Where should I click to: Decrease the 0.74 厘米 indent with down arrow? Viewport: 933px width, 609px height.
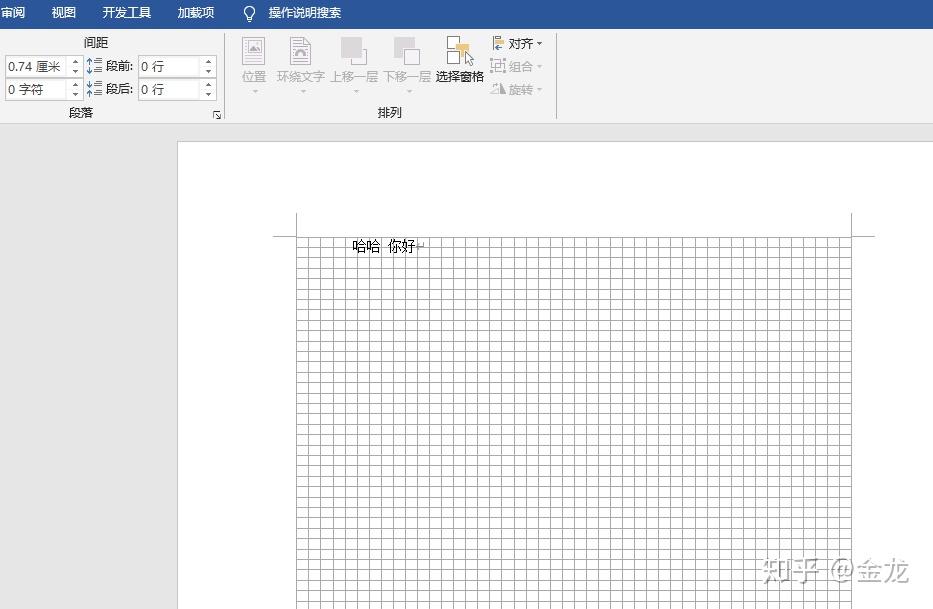click(x=75, y=72)
